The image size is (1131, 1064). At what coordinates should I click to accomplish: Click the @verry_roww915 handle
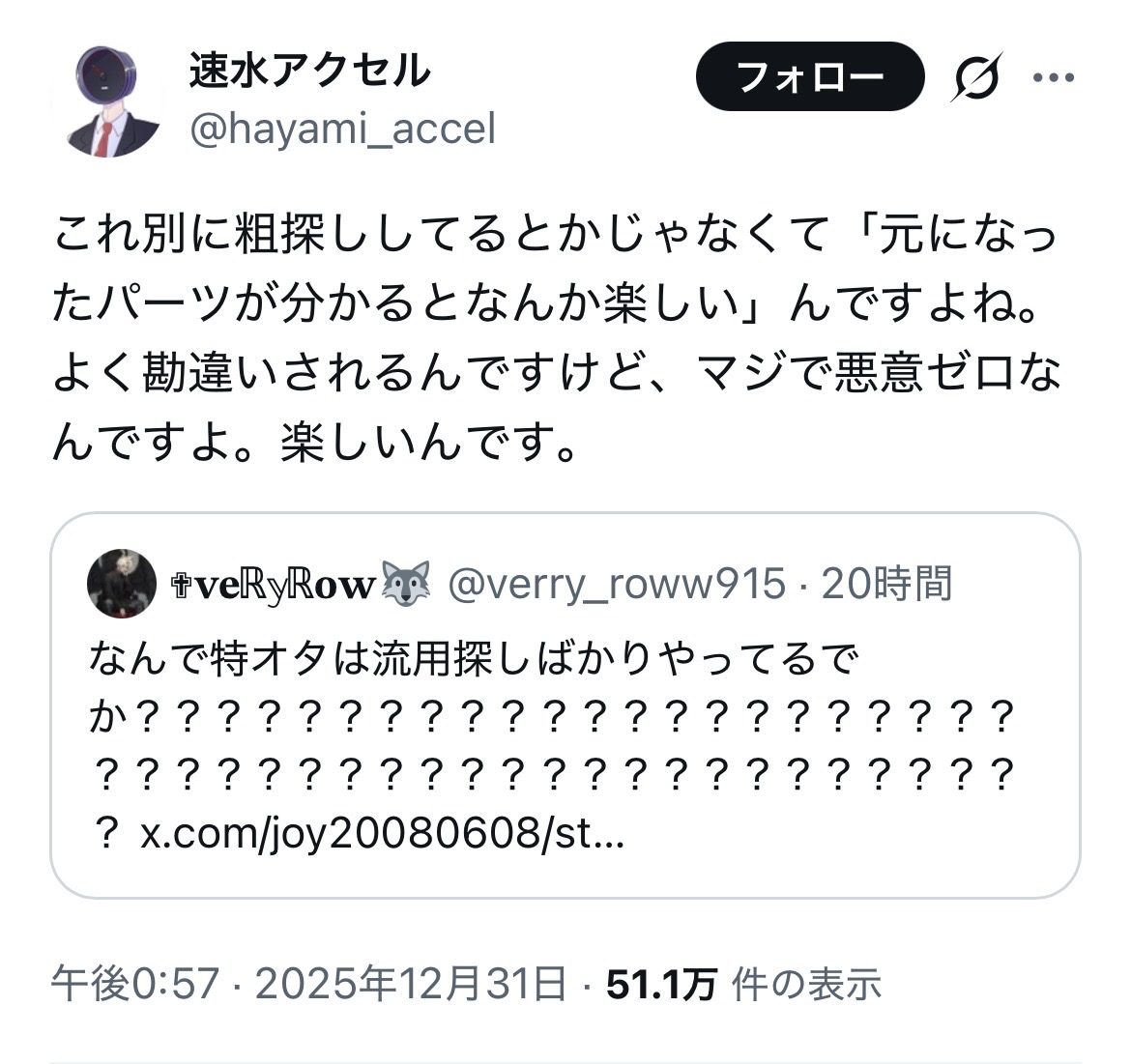point(617,583)
